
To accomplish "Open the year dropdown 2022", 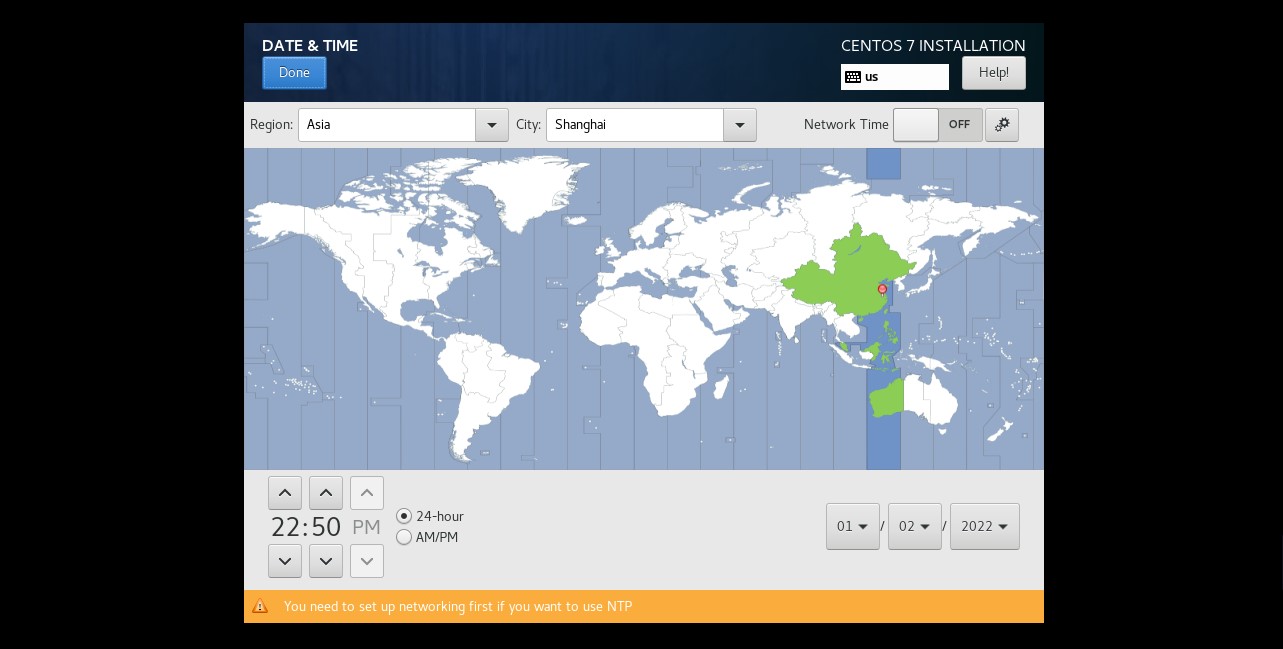I will tap(985, 526).
